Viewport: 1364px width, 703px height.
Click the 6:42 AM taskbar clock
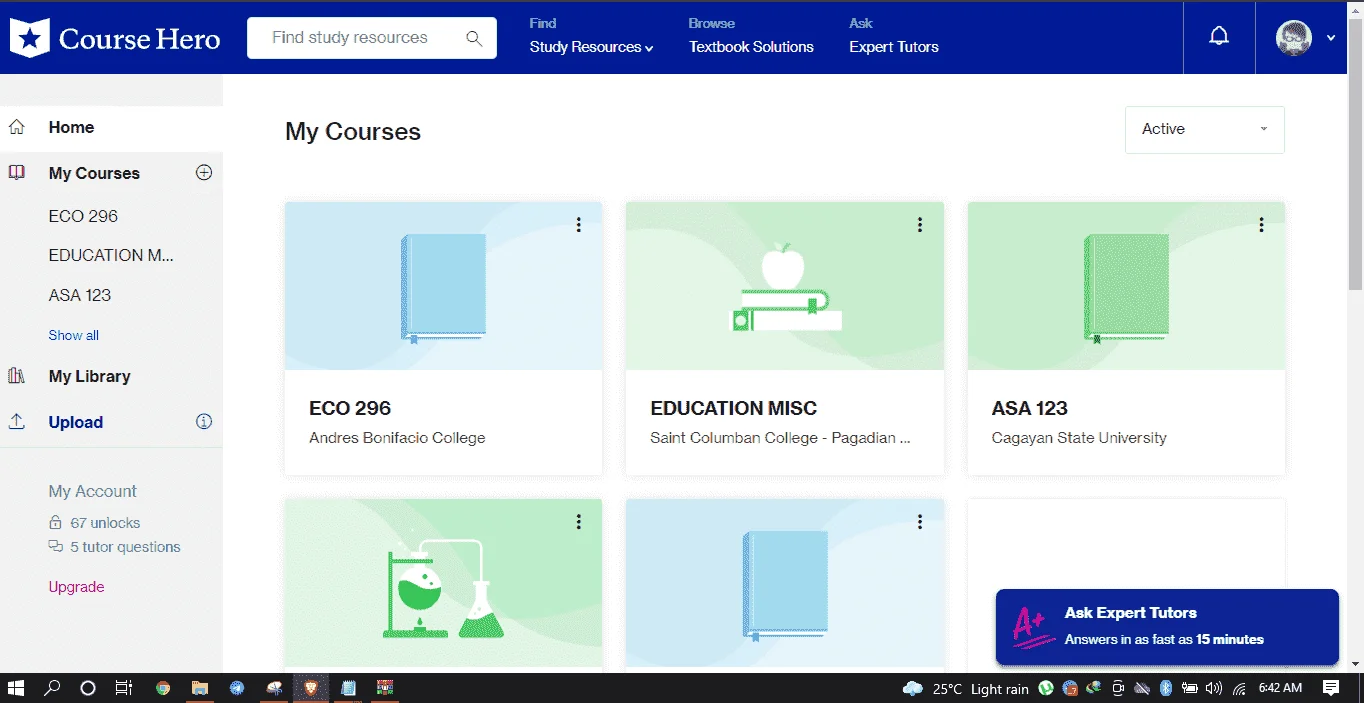click(1281, 688)
